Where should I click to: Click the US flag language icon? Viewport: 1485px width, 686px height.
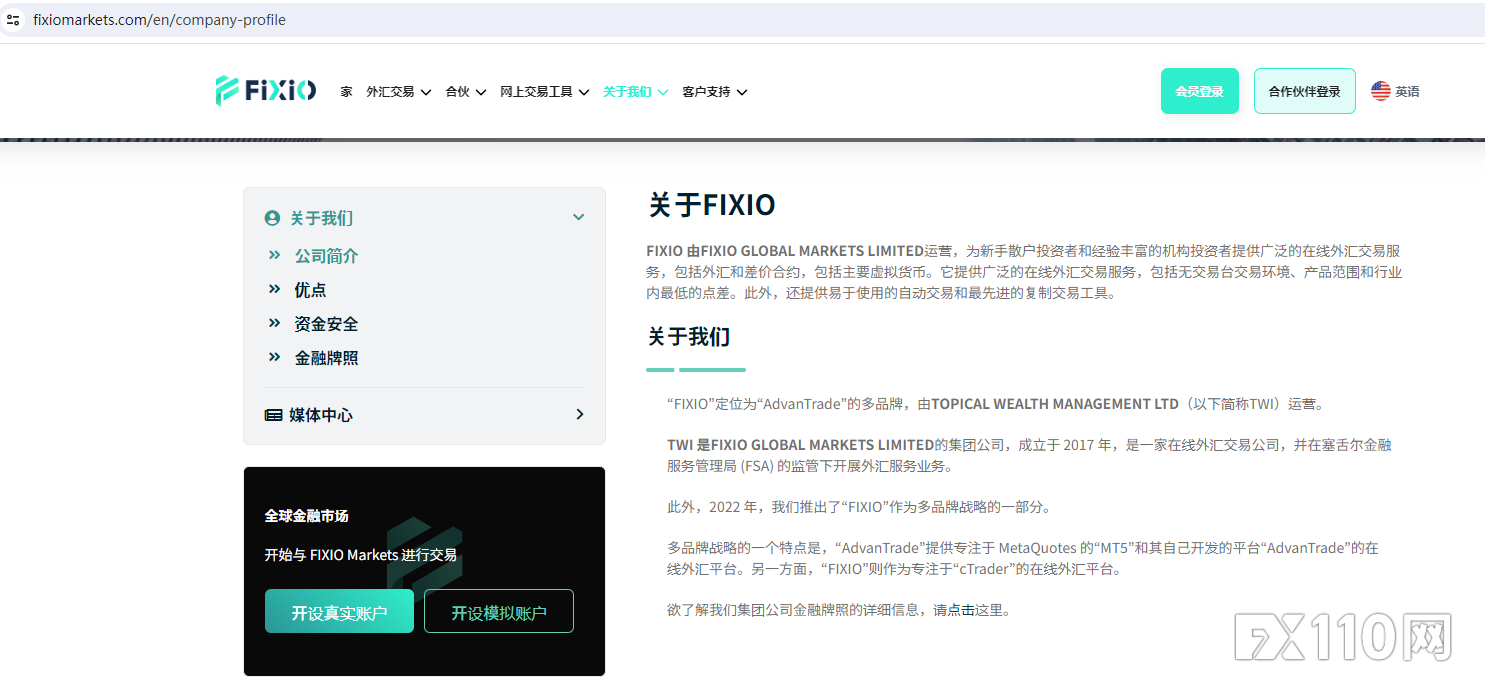[1381, 91]
